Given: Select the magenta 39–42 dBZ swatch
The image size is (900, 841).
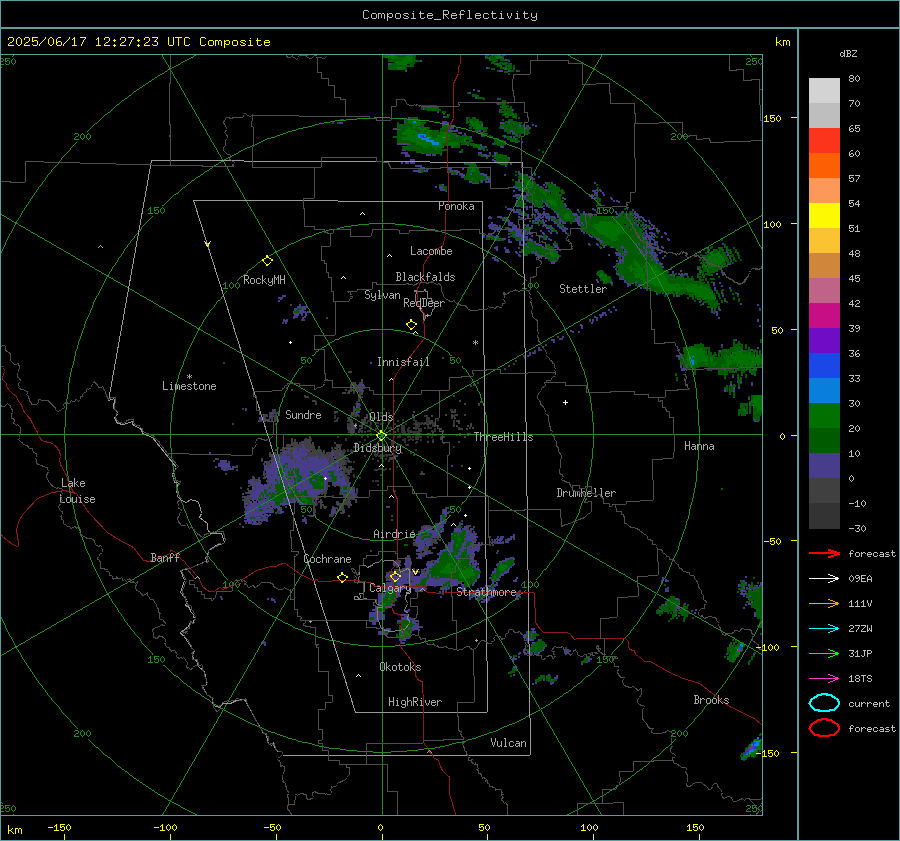Looking at the screenshot, I should 824,316.
